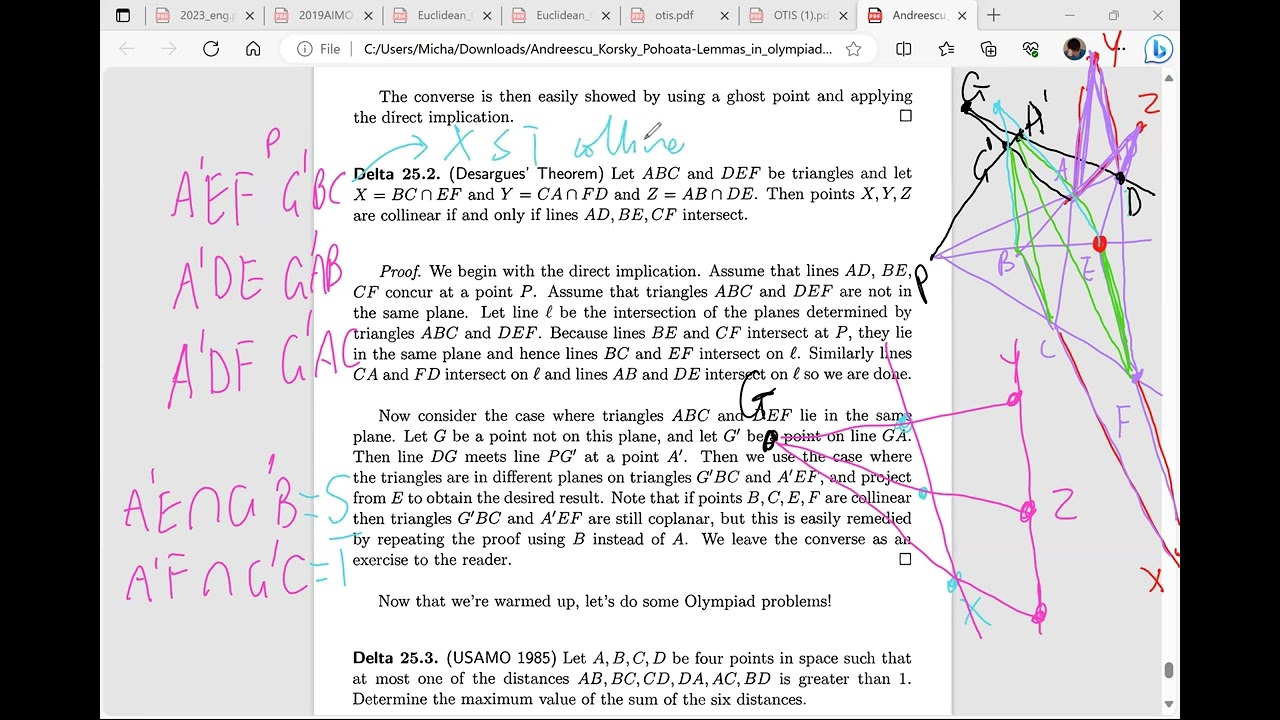The height and width of the screenshot is (720, 1280).
Task: Click the heading 'Delta 25.3.'
Action: point(396,658)
